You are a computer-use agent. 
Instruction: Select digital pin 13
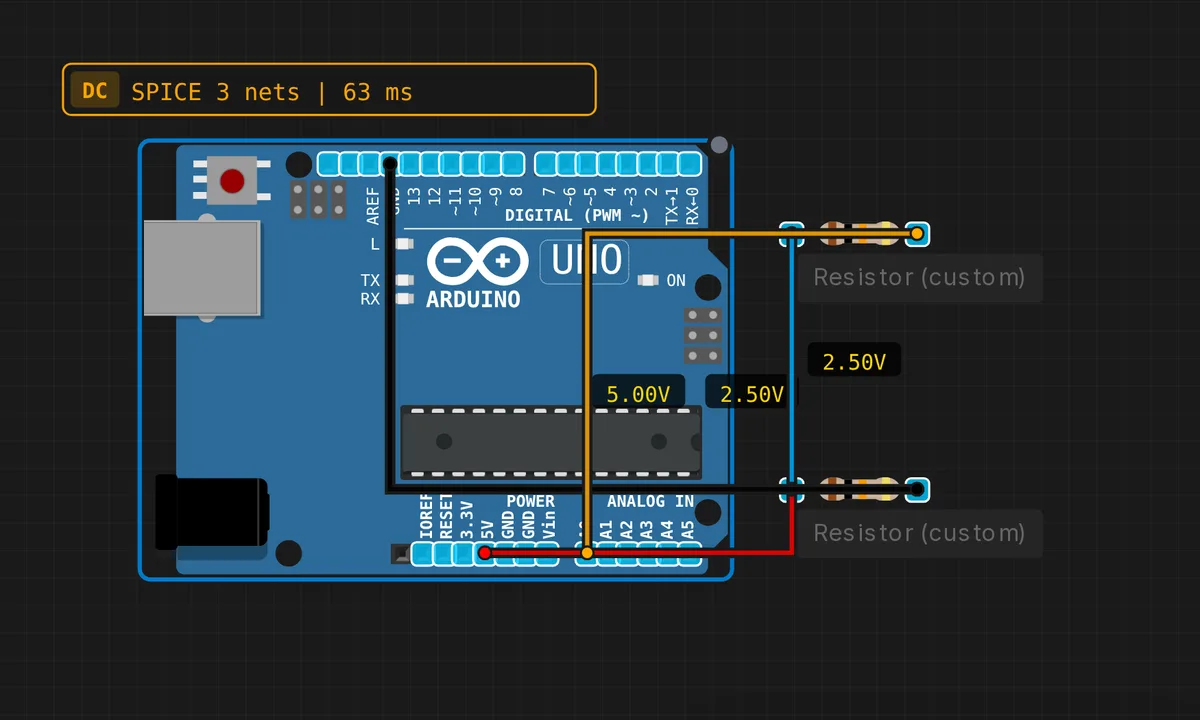(411, 164)
